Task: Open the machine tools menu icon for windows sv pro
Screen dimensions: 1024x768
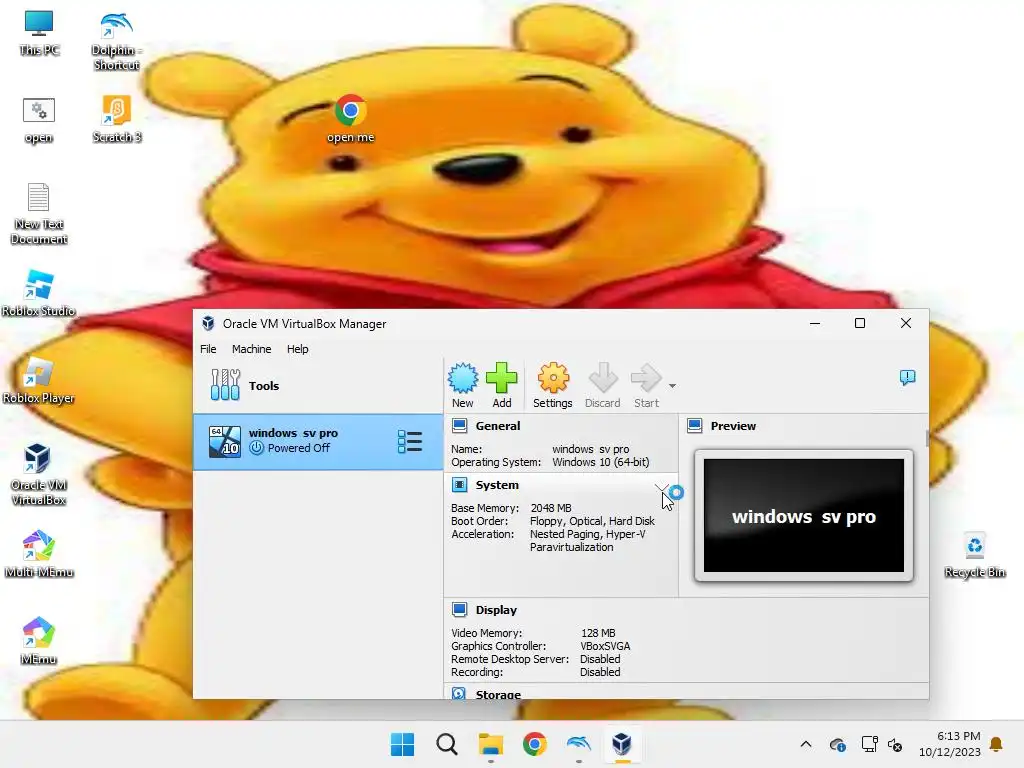Action: click(x=409, y=441)
